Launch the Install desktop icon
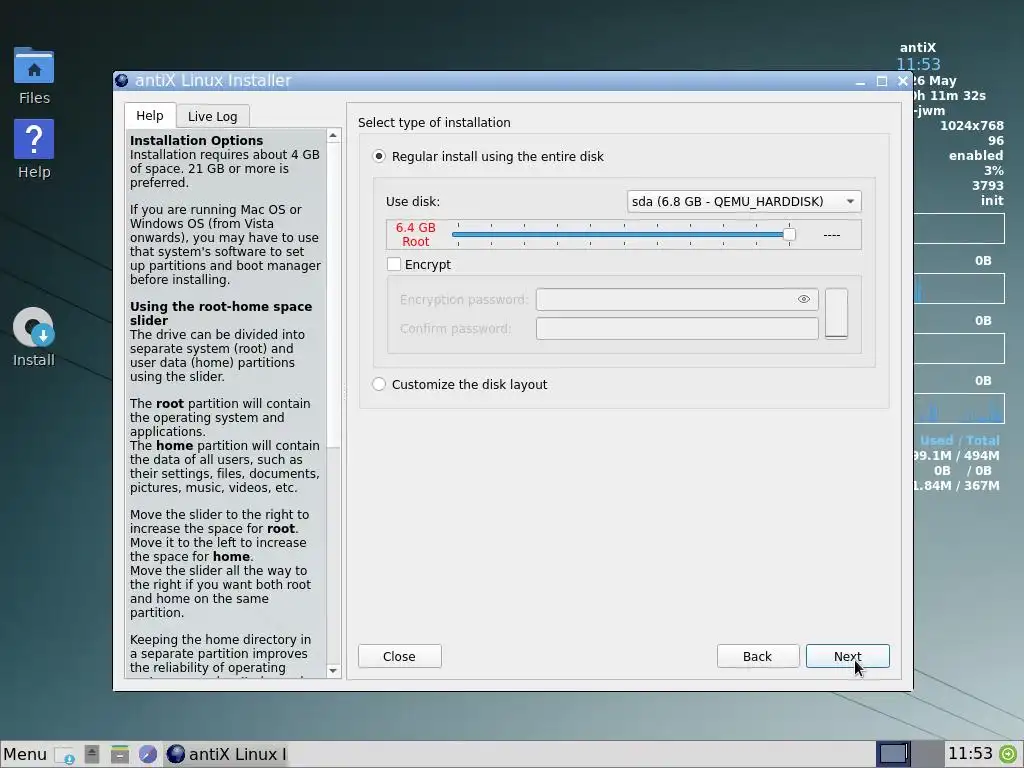This screenshot has width=1024, height=768. (34, 338)
